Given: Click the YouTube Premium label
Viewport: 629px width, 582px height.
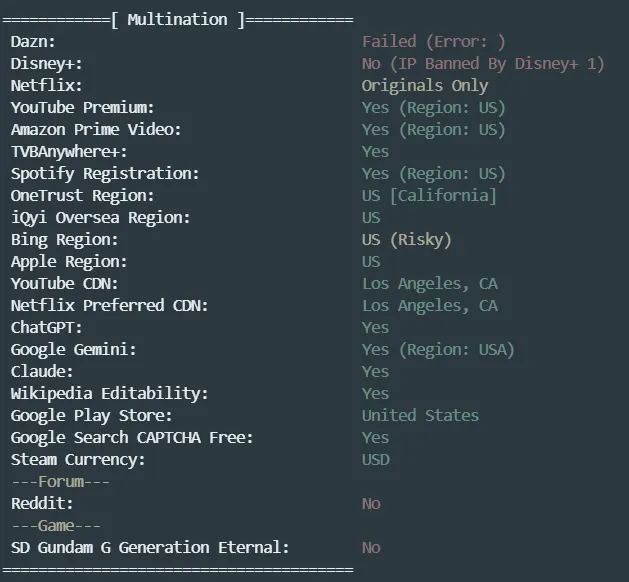Looking at the screenshot, I should point(82,108).
